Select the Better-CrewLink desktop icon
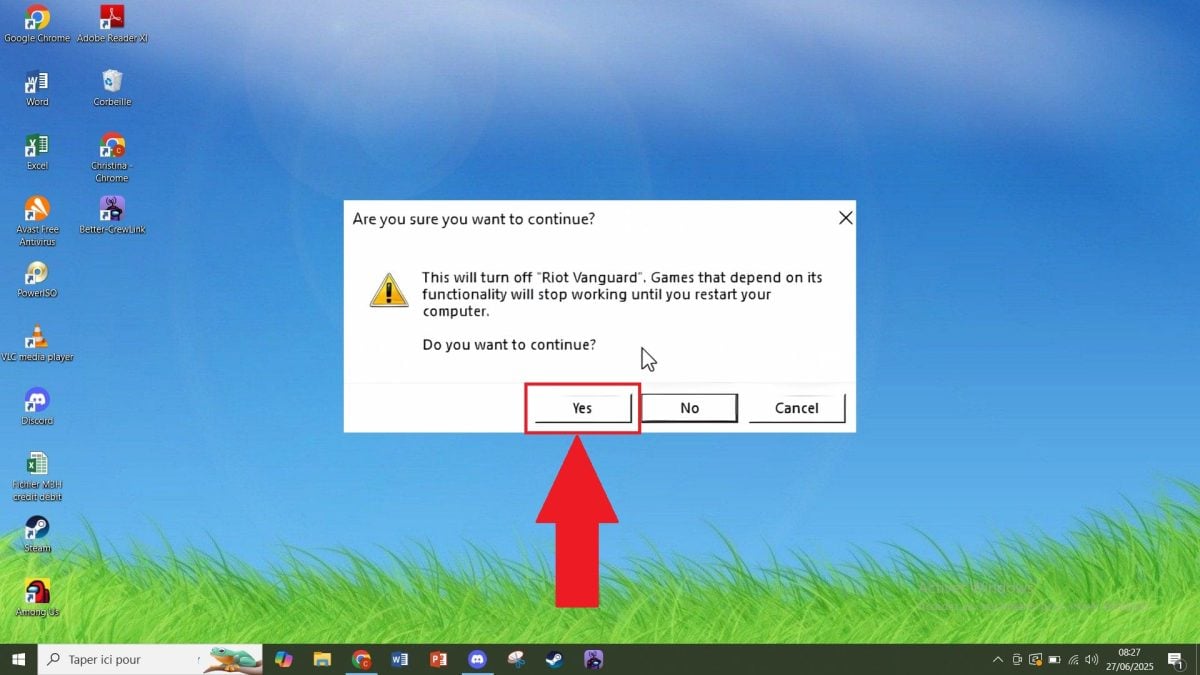The image size is (1200, 675). click(112, 210)
